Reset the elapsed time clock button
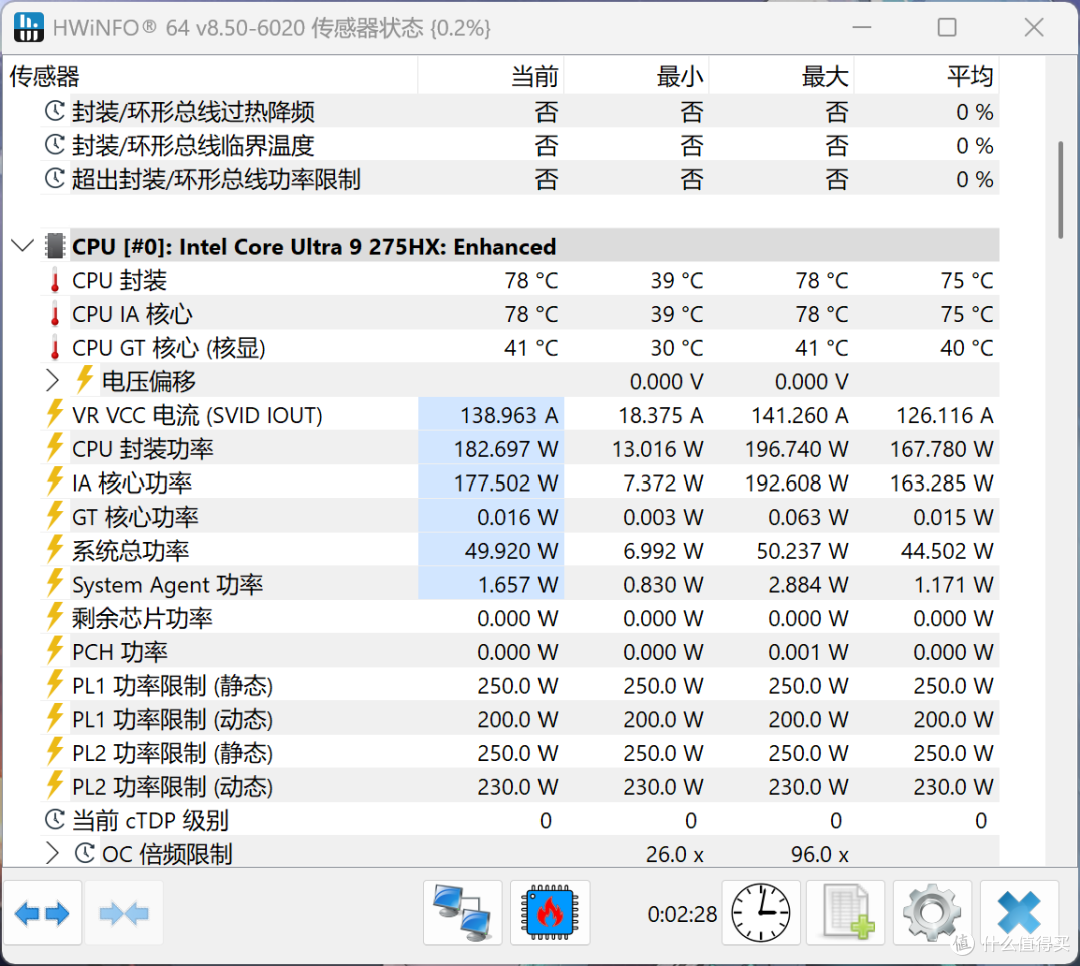The image size is (1080, 966). (760, 913)
